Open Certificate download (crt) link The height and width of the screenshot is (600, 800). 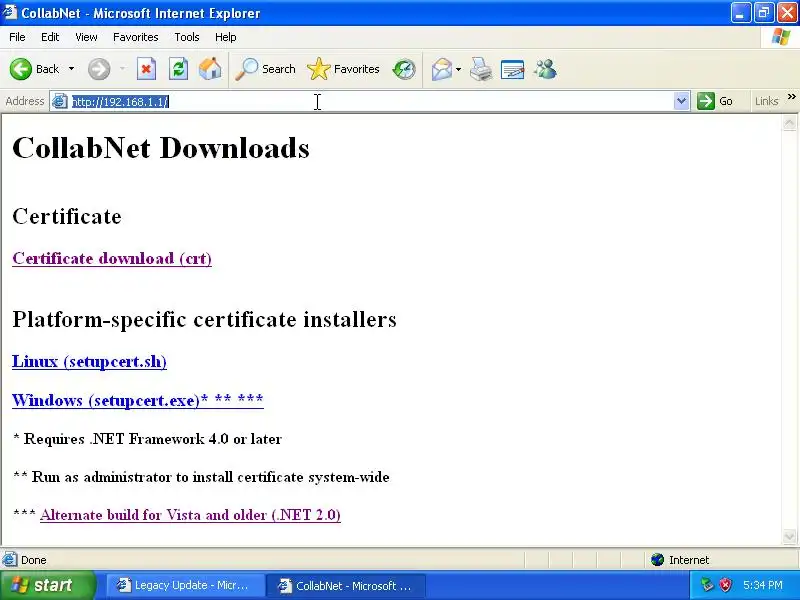tap(112, 258)
